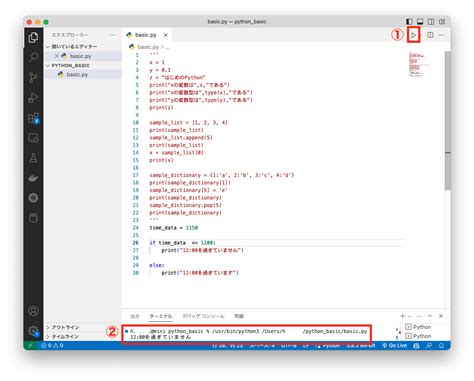The height and width of the screenshot is (381, 474).
Task: Open the Remote Explorer view
Action: pyautogui.click(x=33, y=138)
